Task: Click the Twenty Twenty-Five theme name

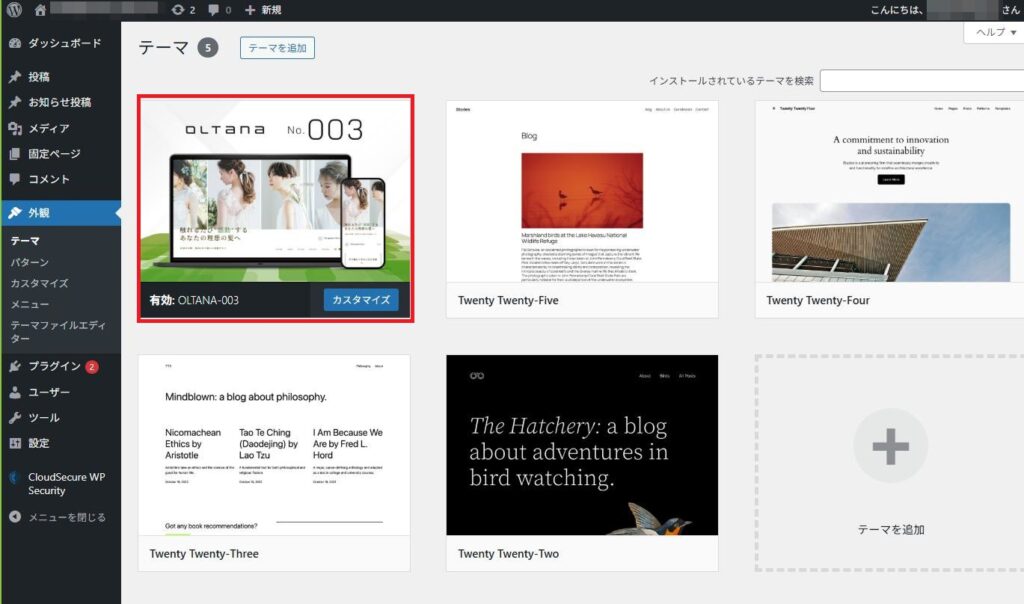Action: coord(508,300)
